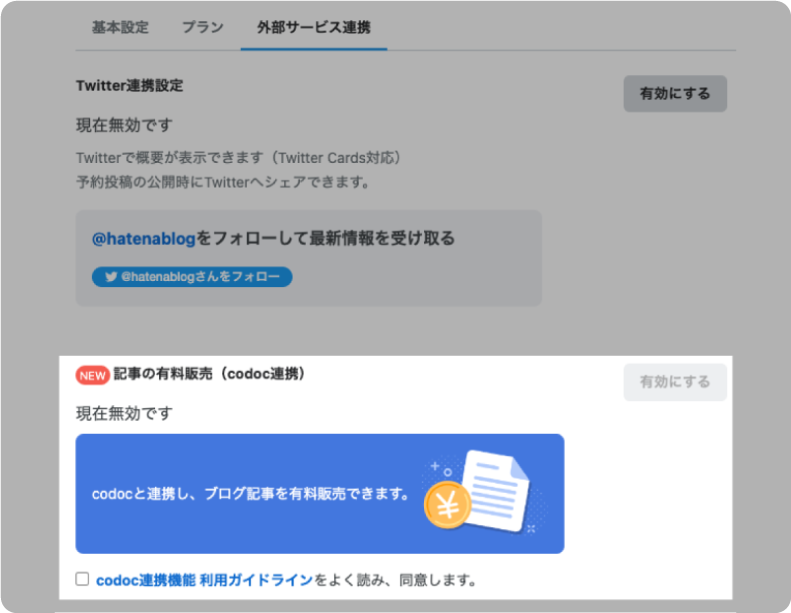Viewport: 791px width, 613px height.
Task: Click the 記事の有料販売（codoc連携） heading
Action: (209, 374)
